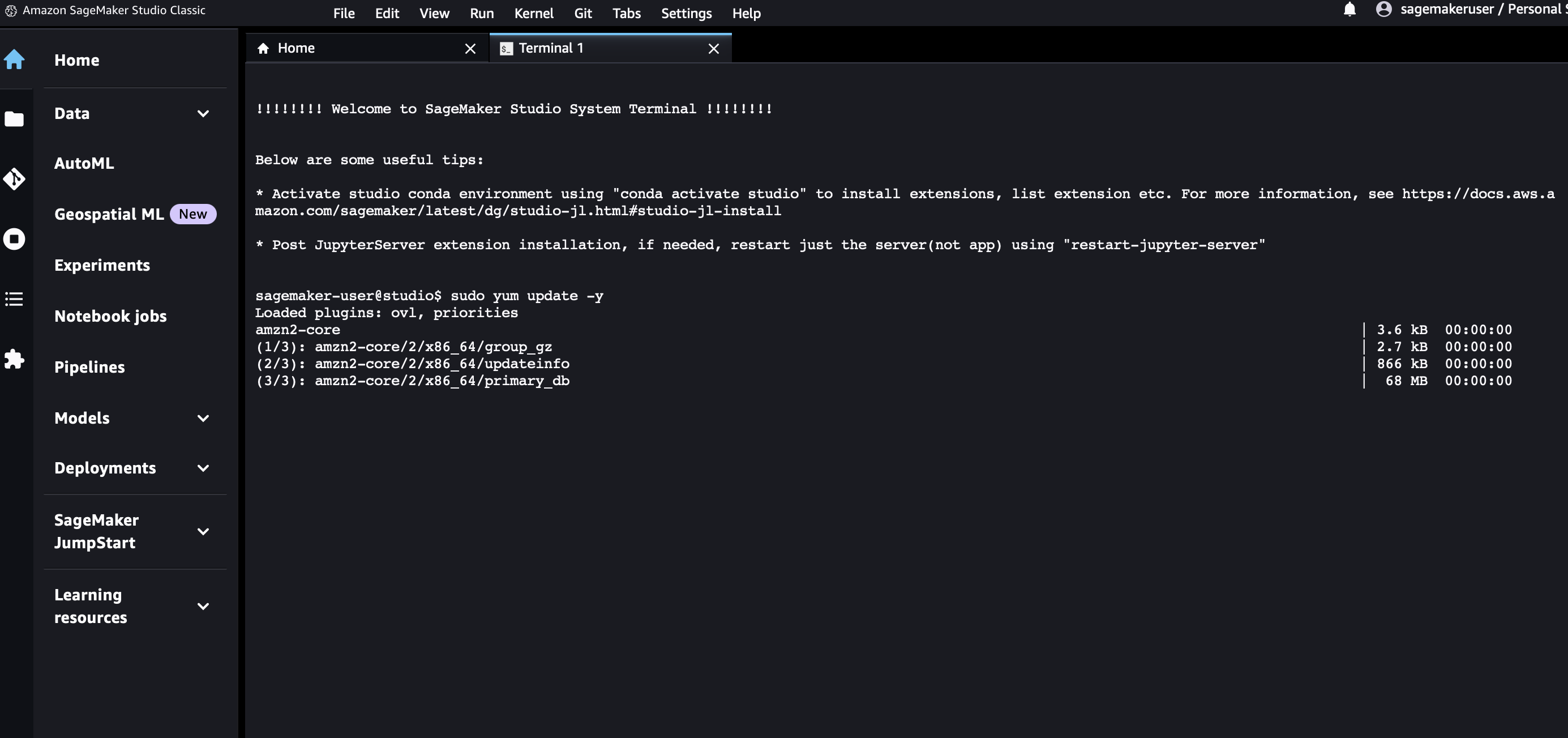Click inside the terminal output area

[852, 518]
